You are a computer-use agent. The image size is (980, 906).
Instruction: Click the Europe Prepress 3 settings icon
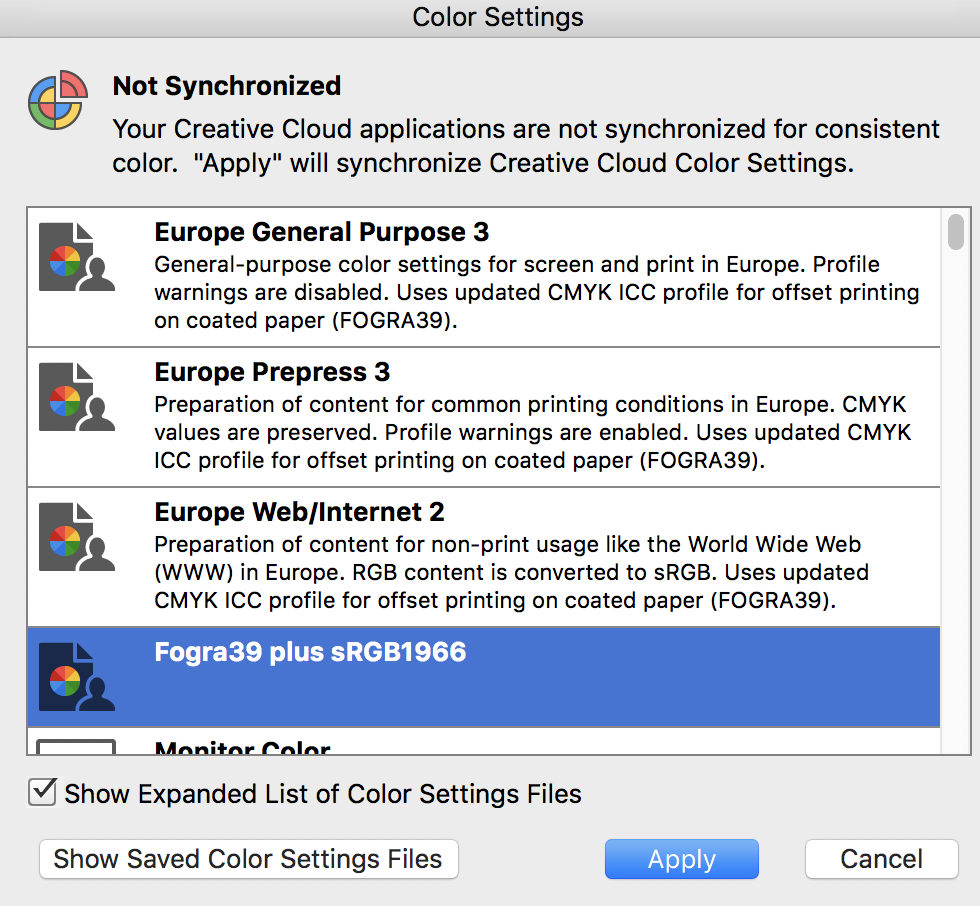coord(77,397)
